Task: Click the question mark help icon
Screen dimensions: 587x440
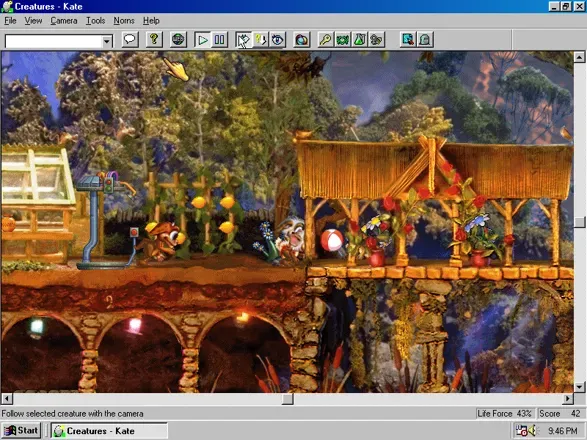Action: 154,39
